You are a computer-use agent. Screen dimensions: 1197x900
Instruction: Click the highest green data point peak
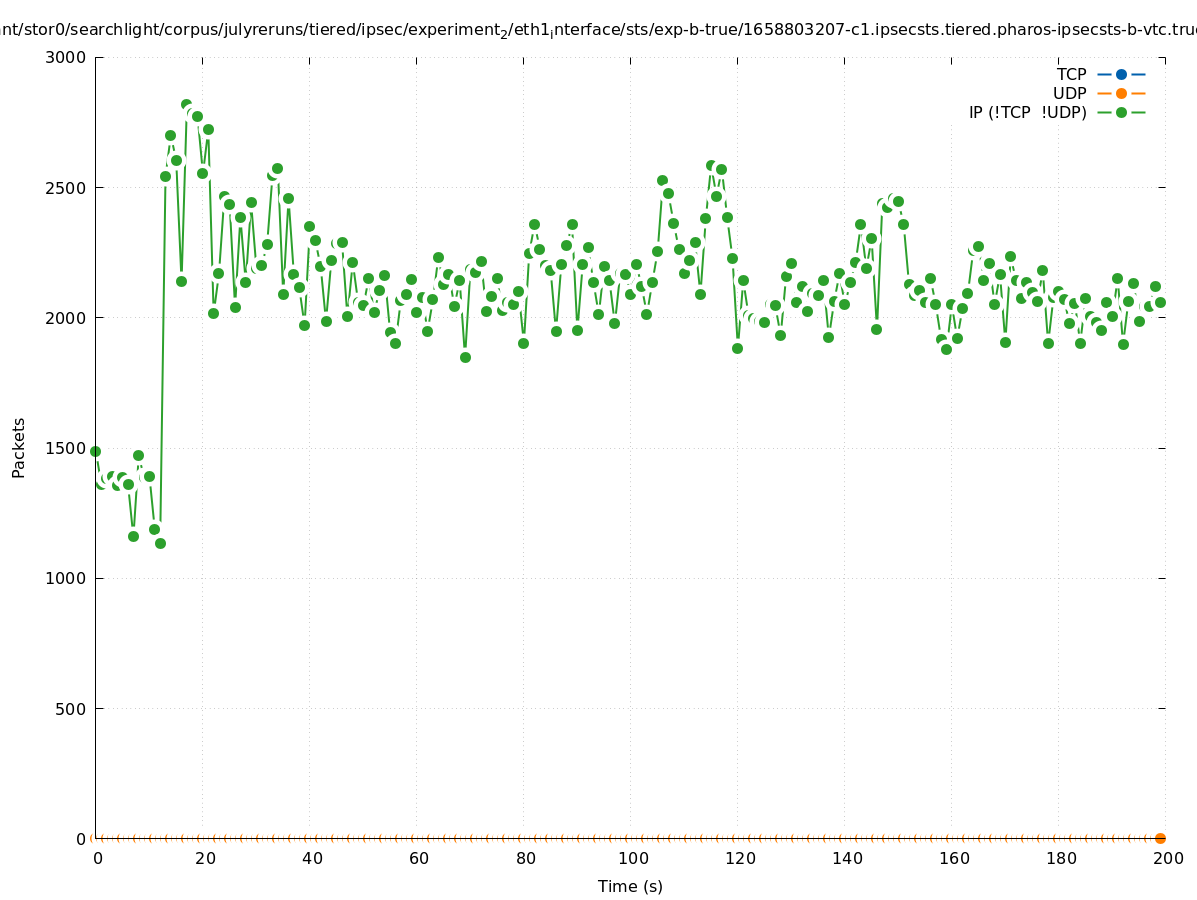(x=186, y=104)
